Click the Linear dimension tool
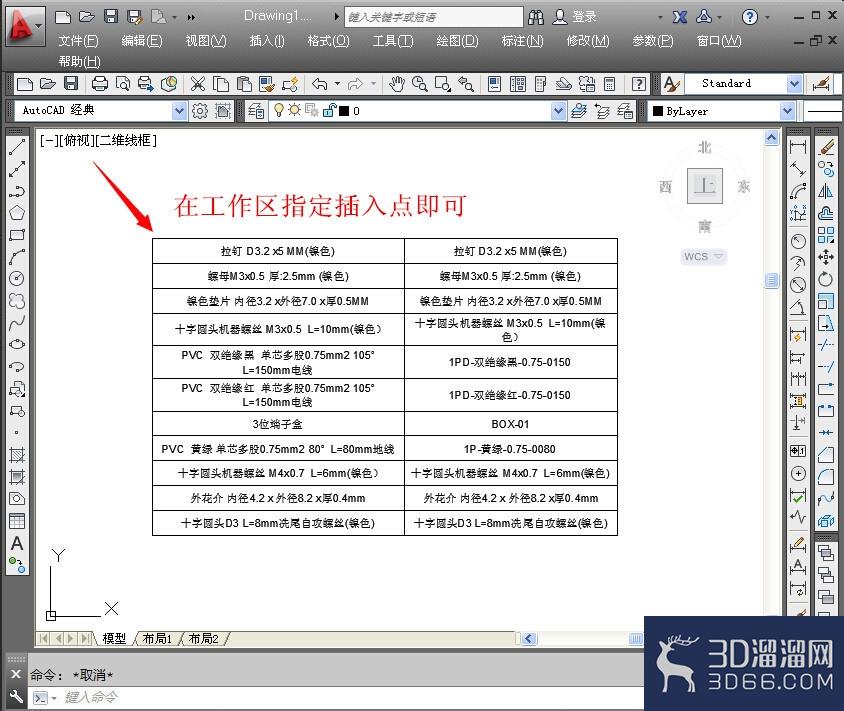 click(798, 146)
